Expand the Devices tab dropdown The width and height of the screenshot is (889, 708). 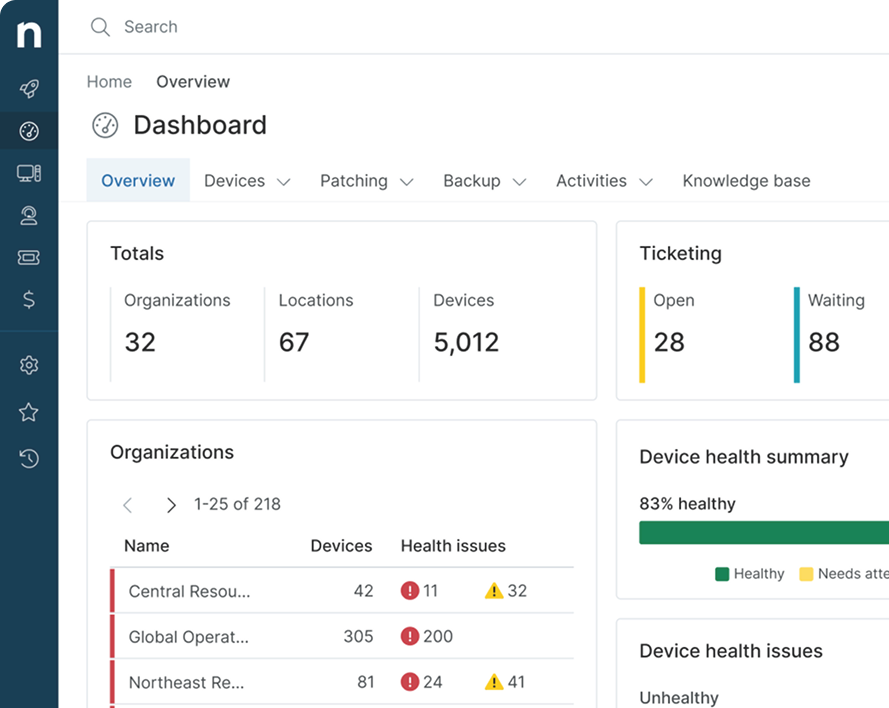tap(247, 181)
